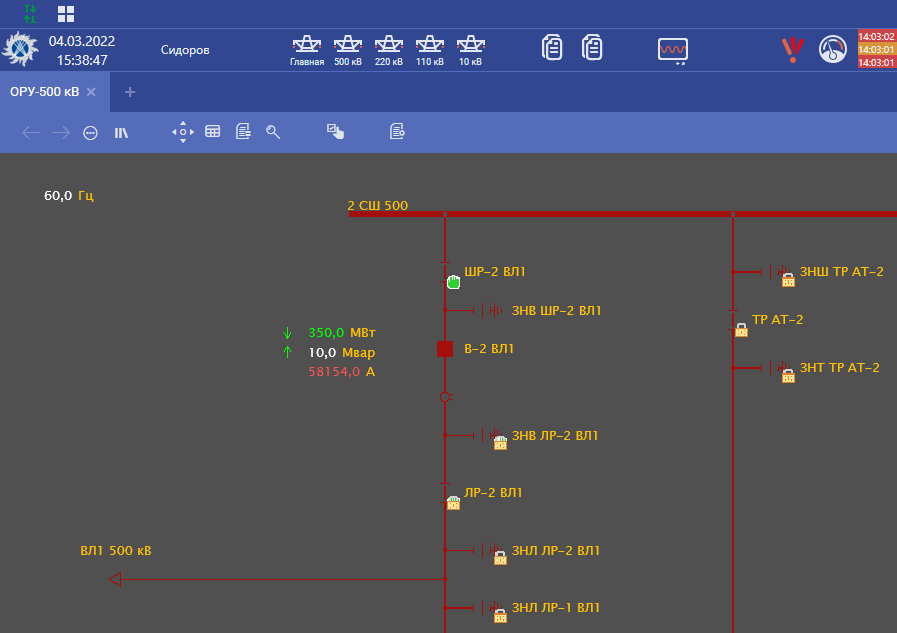Image resolution: width=897 pixels, height=633 pixels.
Task: Add a new tab with plus button
Action: coord(130,92)
